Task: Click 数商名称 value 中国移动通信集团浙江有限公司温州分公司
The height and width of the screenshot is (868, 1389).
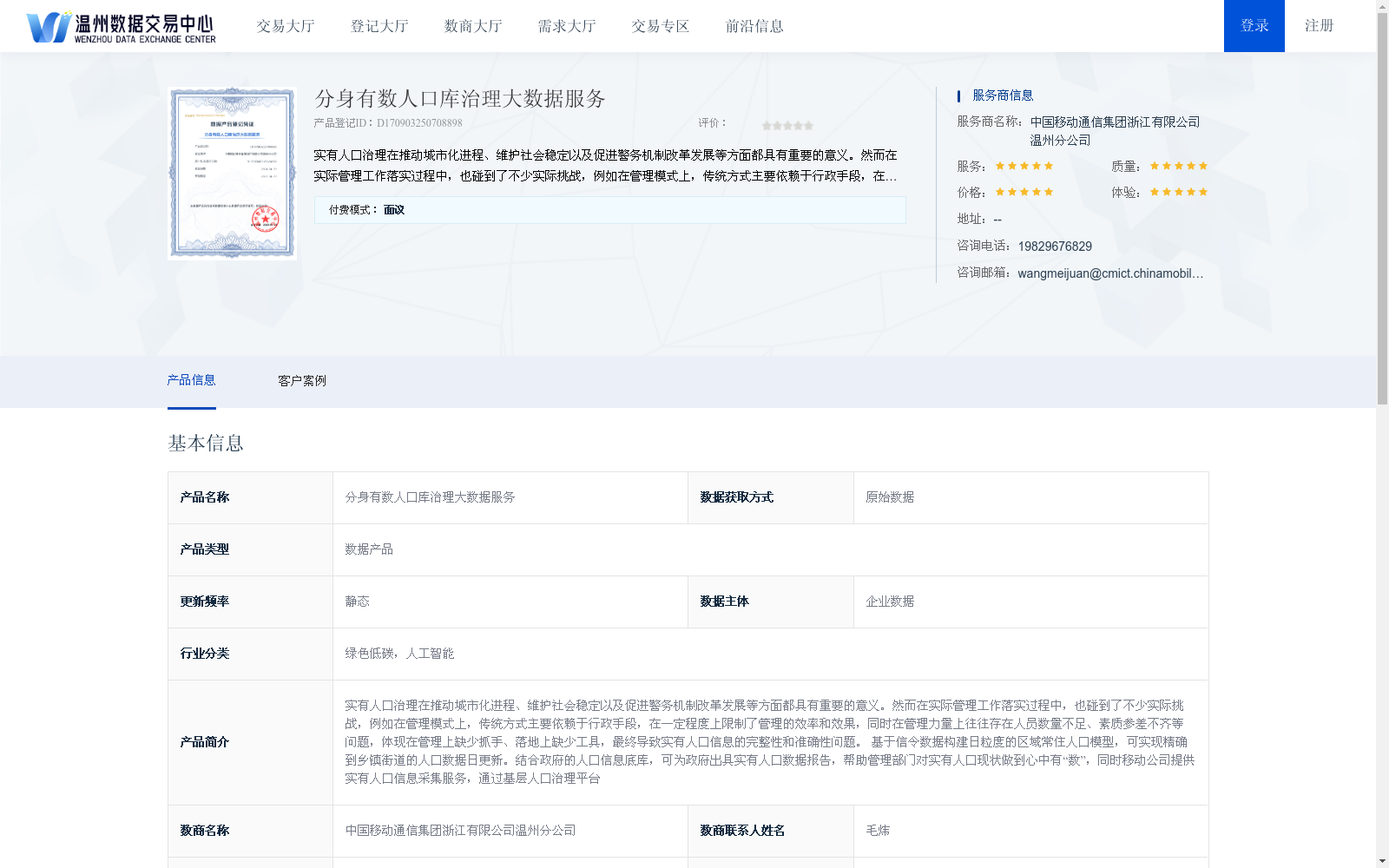Action: point(460,831)
